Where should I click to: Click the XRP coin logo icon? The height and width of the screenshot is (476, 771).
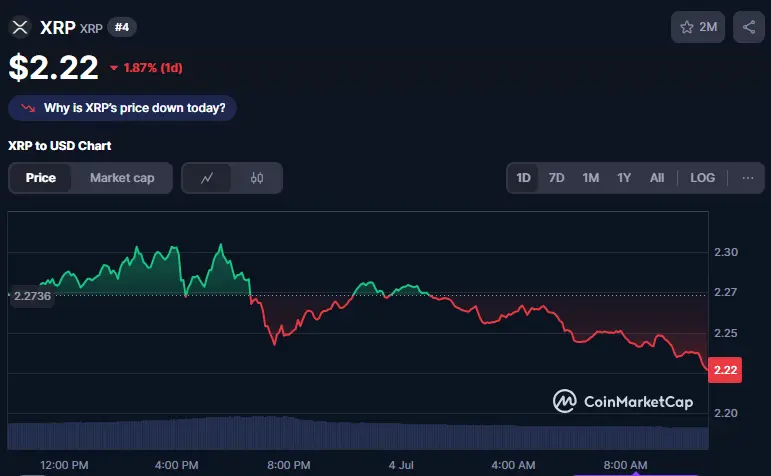(x=20, y=27)
